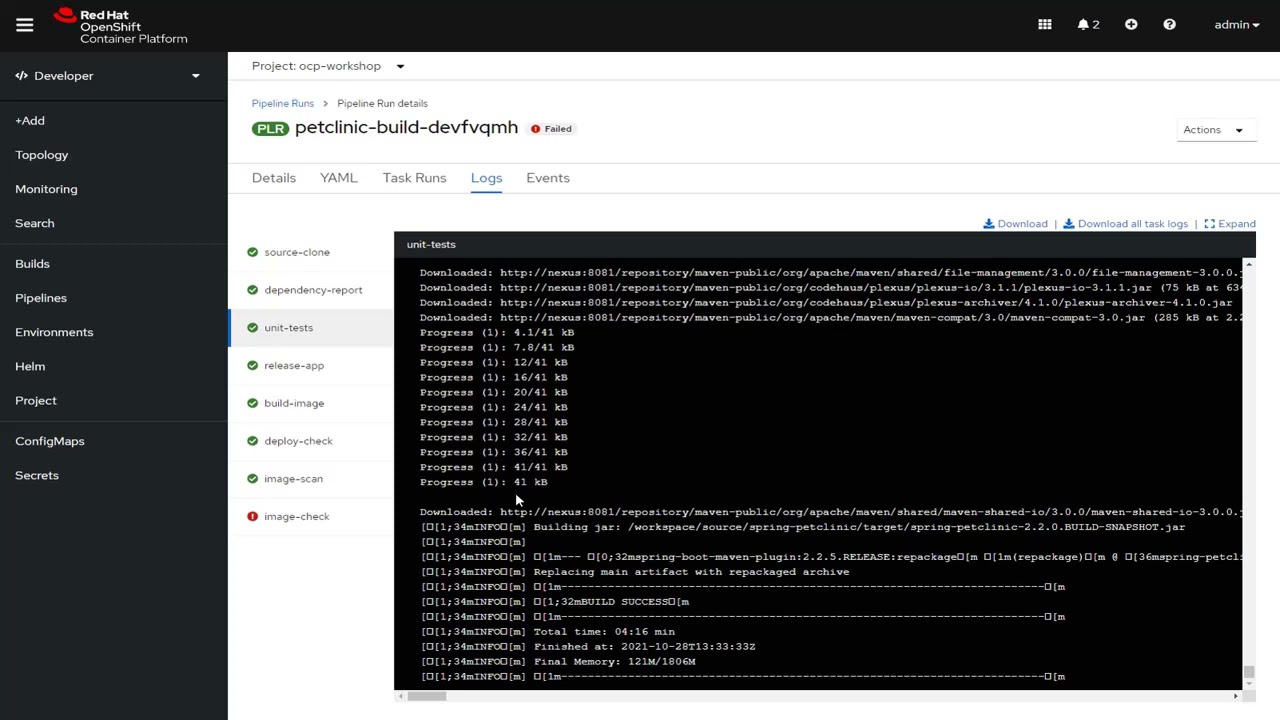
Task: Select the deploy-check task log
Action: [311, 441]
